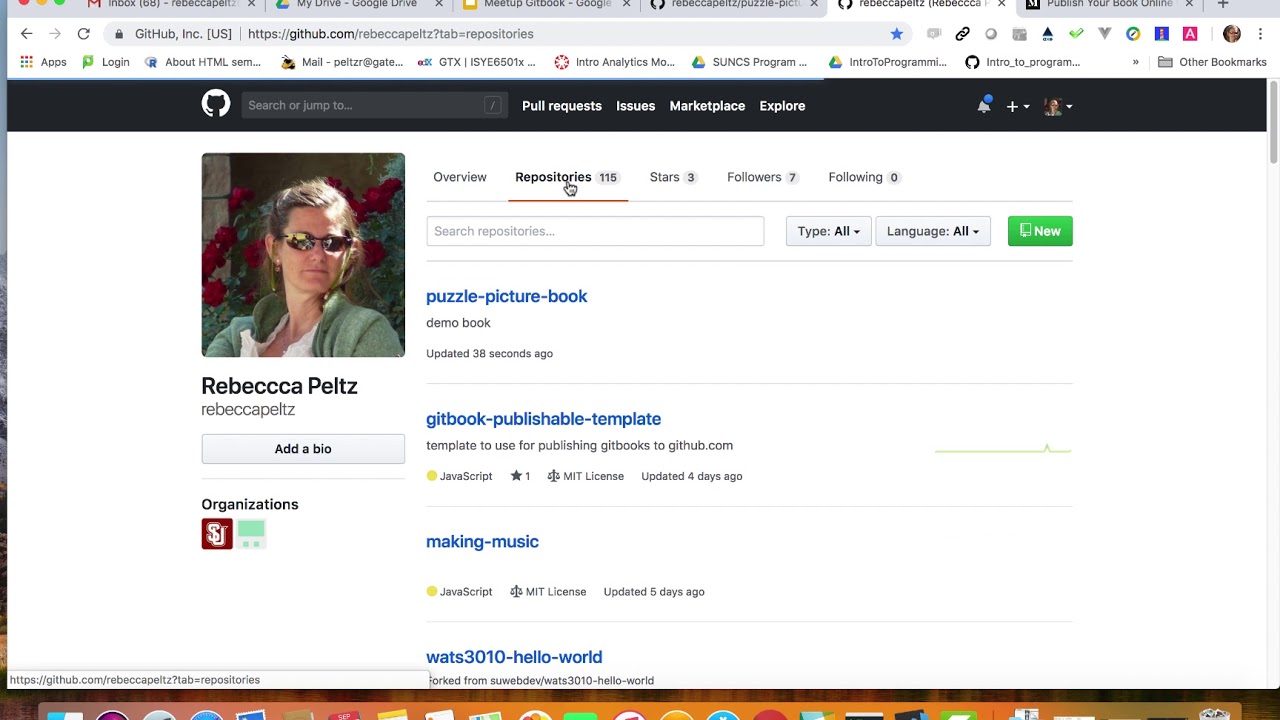The width and height of the screenshot is (1280, 720).
Task: Reload the page
Action: [84, 34]
